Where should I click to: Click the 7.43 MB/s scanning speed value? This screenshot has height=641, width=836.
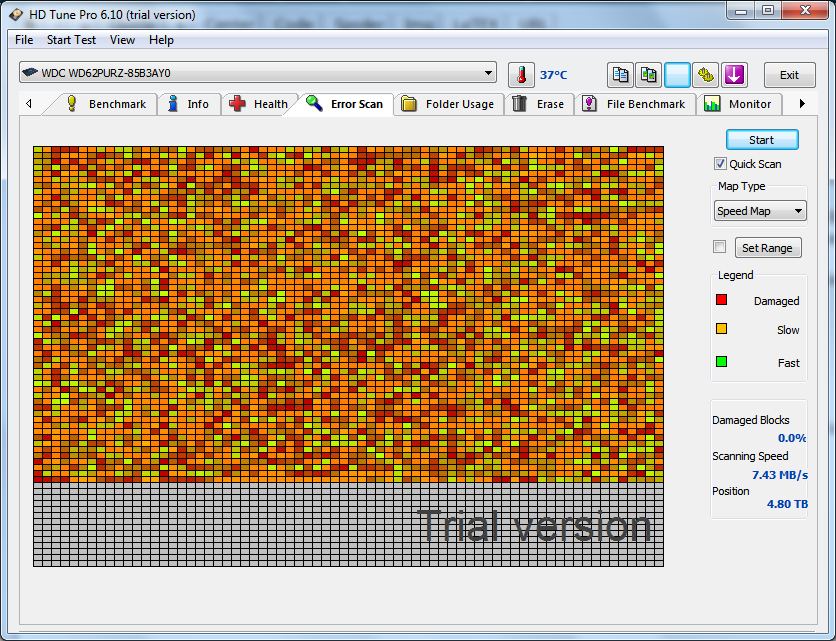click(779, 475)
